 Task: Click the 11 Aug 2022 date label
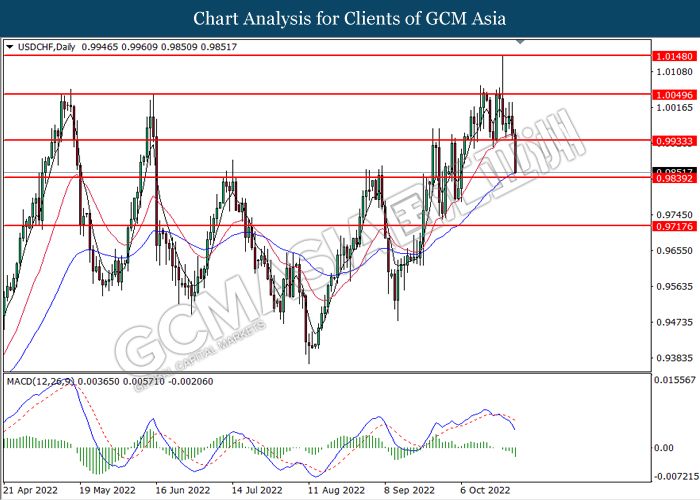337,490
